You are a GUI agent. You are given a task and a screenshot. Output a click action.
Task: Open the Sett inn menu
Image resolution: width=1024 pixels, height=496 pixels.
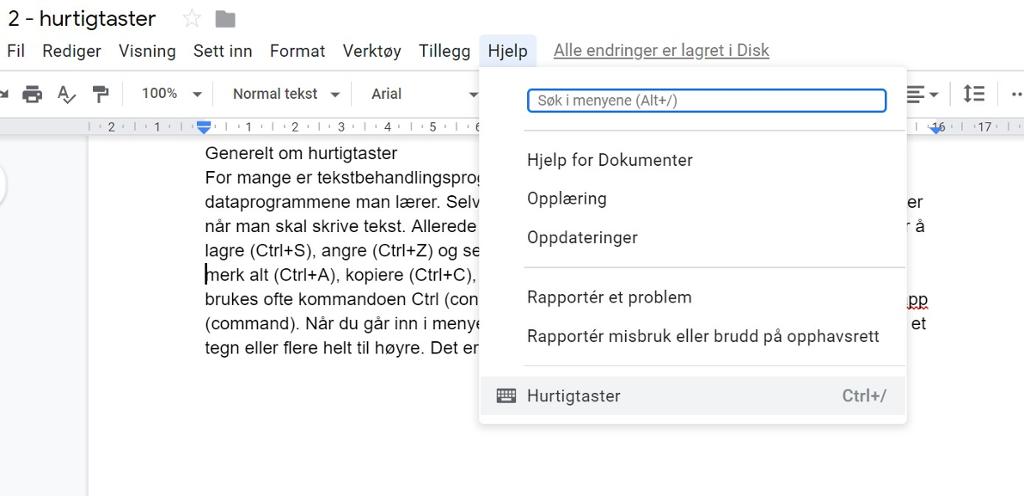click(x=223, y=51)
